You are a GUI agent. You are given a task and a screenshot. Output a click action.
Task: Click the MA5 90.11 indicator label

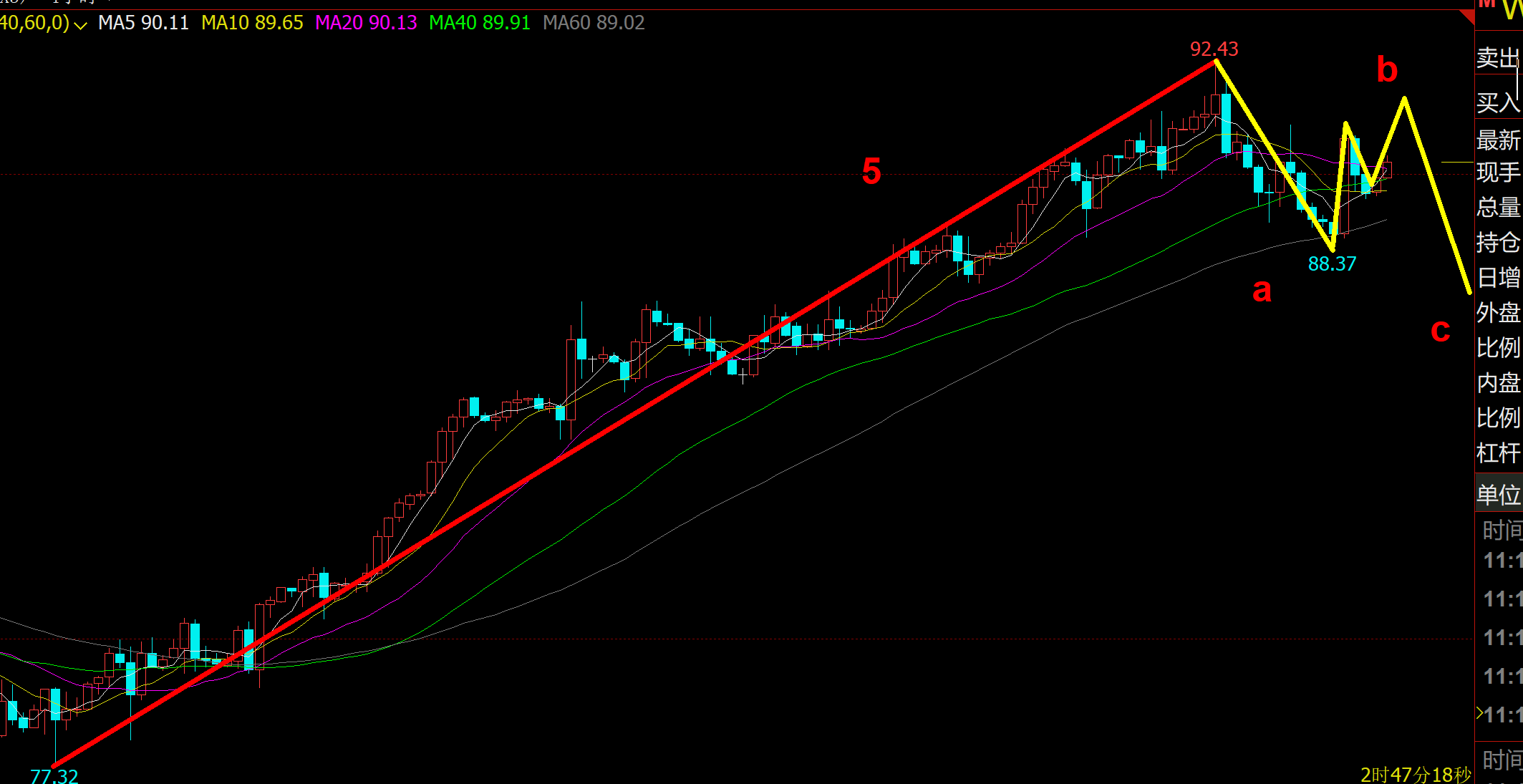point(143,23)
